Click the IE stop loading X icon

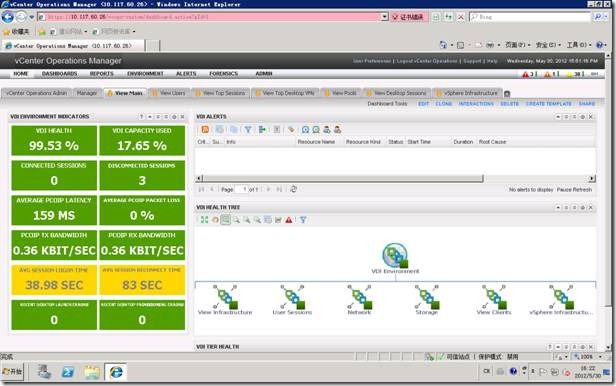point(461,17)
